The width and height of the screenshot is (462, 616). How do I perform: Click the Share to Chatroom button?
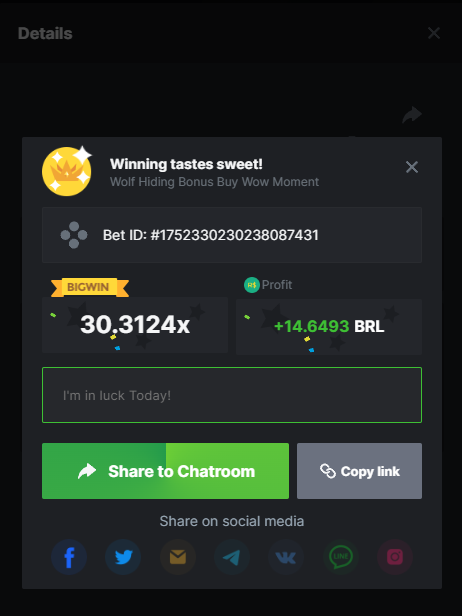click(x=165, y=471)
